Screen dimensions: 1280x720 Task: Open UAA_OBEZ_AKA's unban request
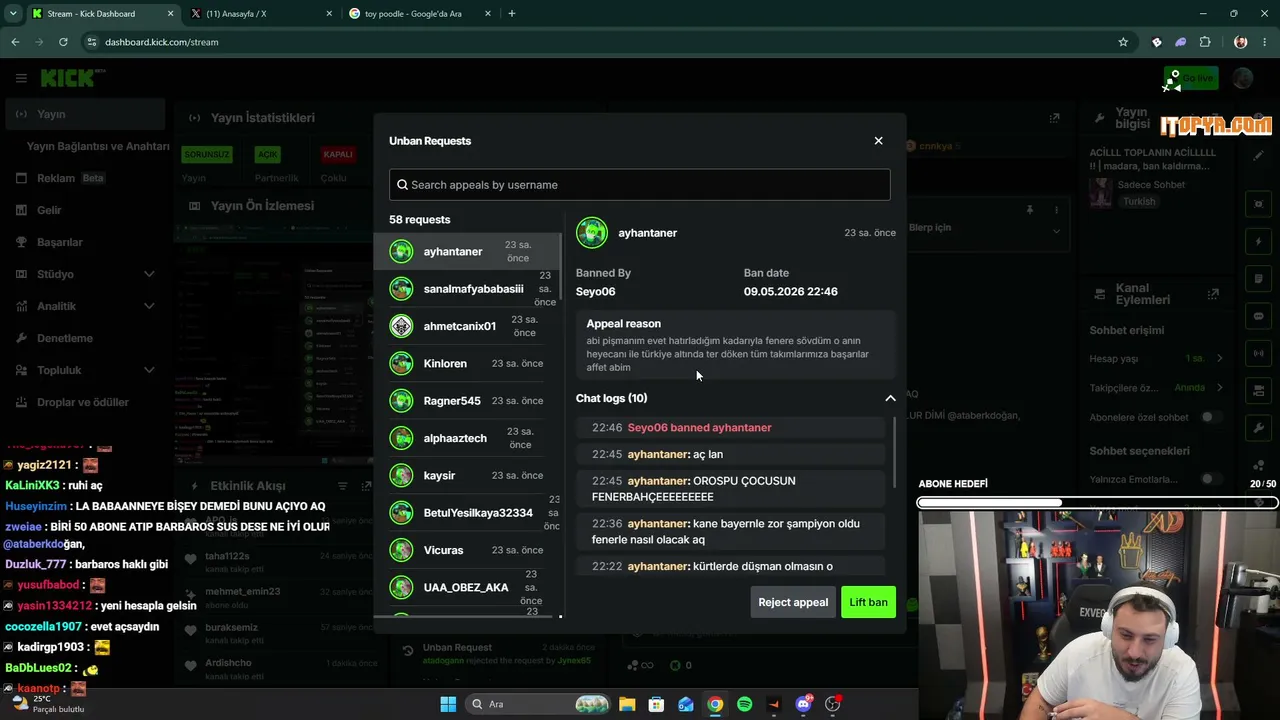point(467,587)
